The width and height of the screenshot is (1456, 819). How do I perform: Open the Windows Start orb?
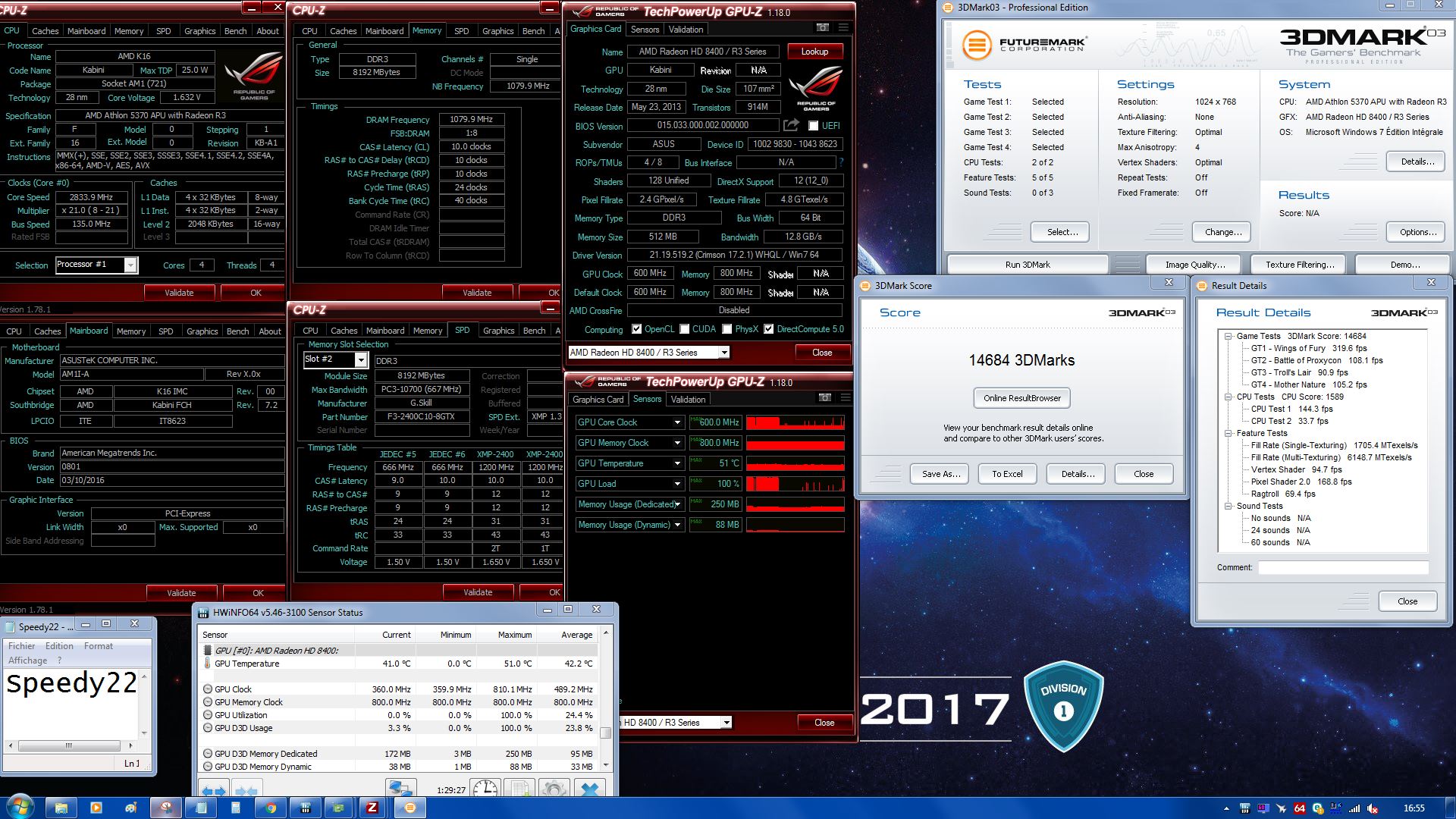pos(20,808)
